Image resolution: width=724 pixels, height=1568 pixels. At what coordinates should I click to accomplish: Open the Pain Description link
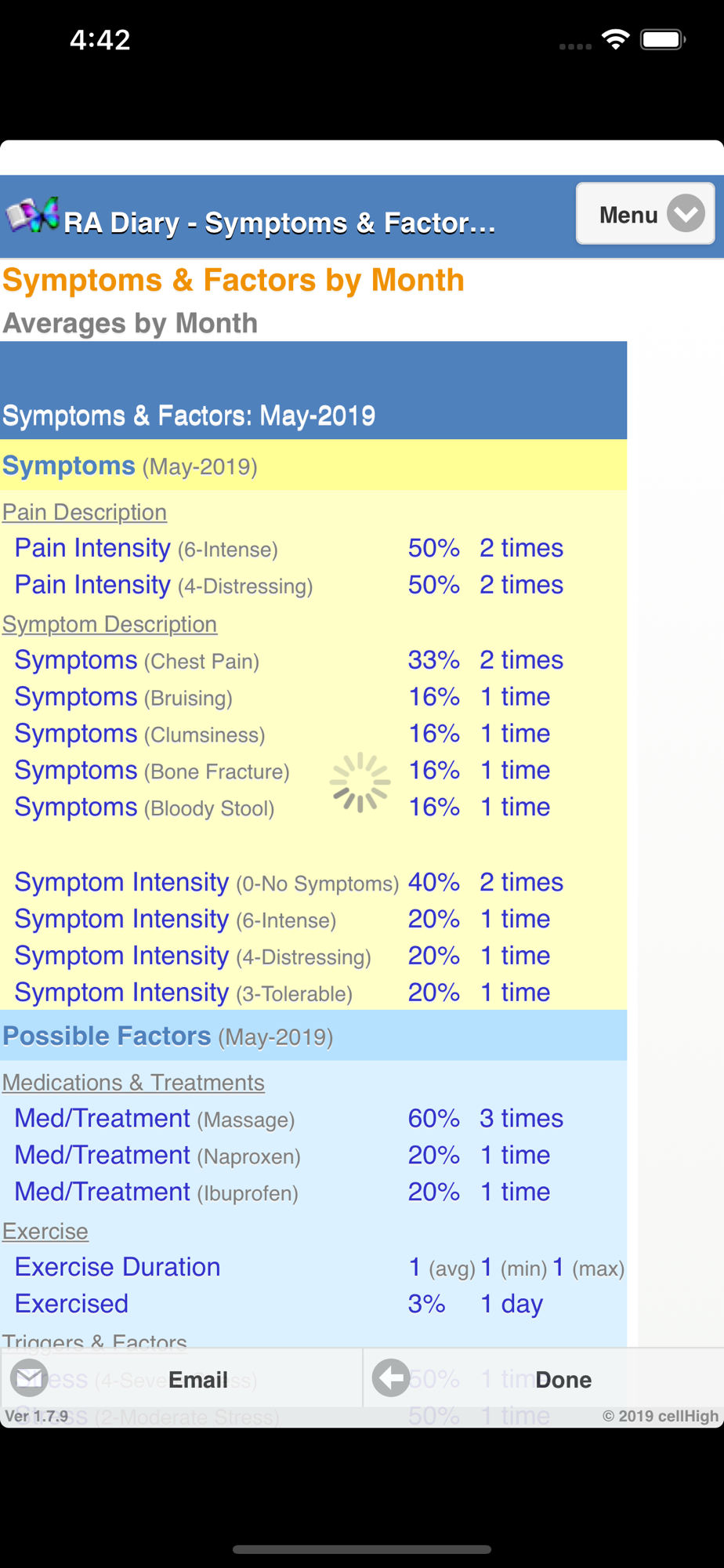click(85, 512)
